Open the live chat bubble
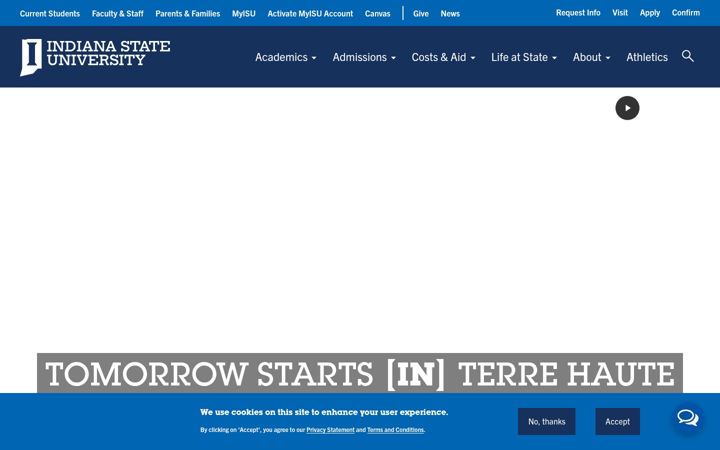This screenshot has height=450, width=720. pos(688,418)
